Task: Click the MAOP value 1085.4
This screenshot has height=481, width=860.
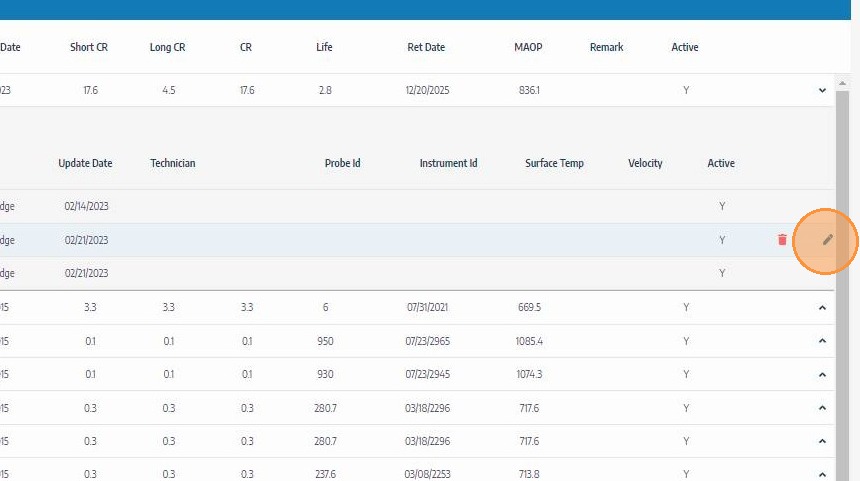Action: [529, 341]
